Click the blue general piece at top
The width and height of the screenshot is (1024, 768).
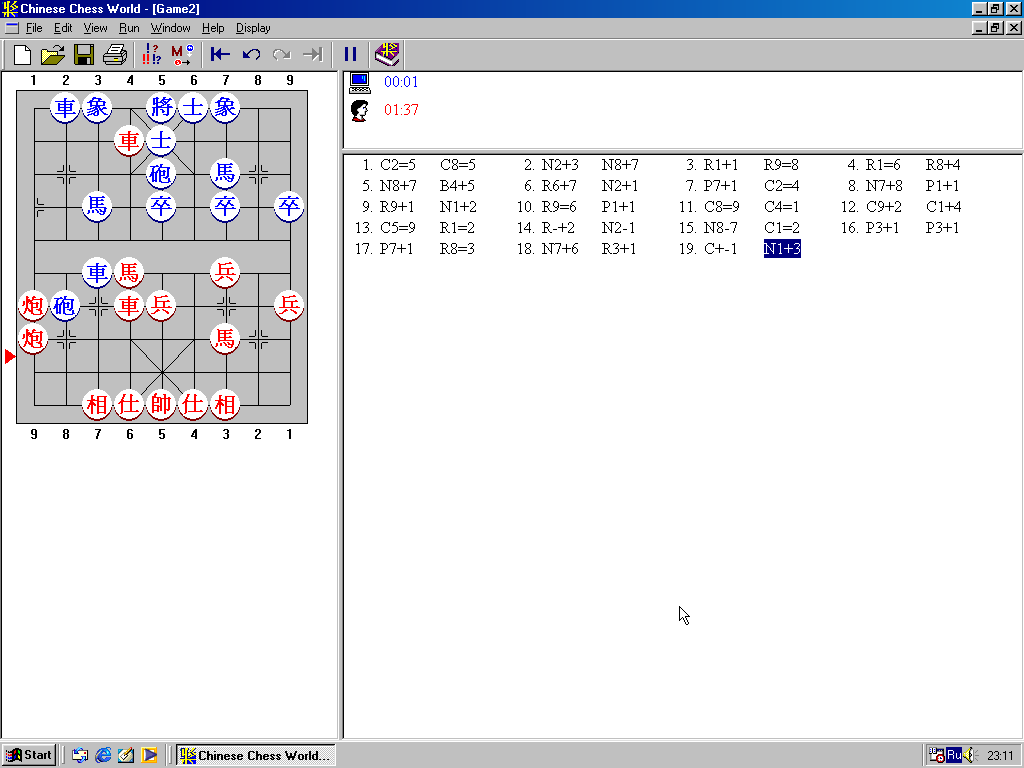161,107
